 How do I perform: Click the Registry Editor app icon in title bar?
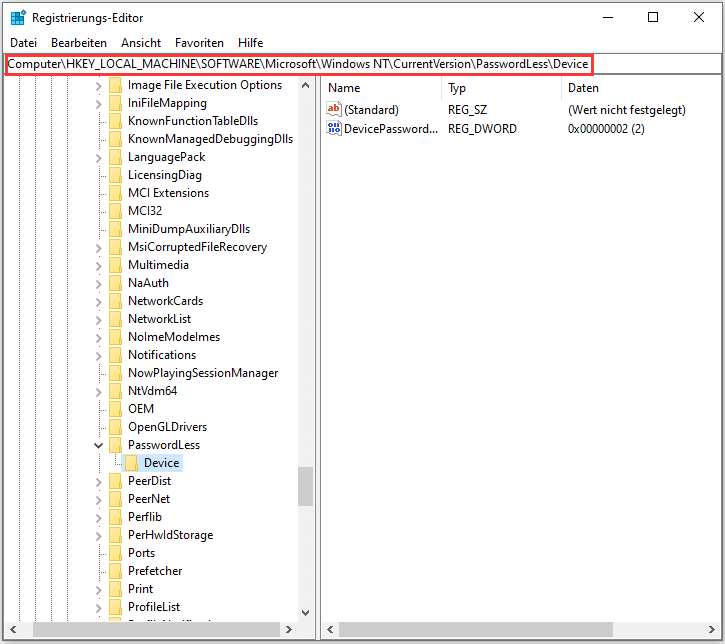[x=18, y=18]
